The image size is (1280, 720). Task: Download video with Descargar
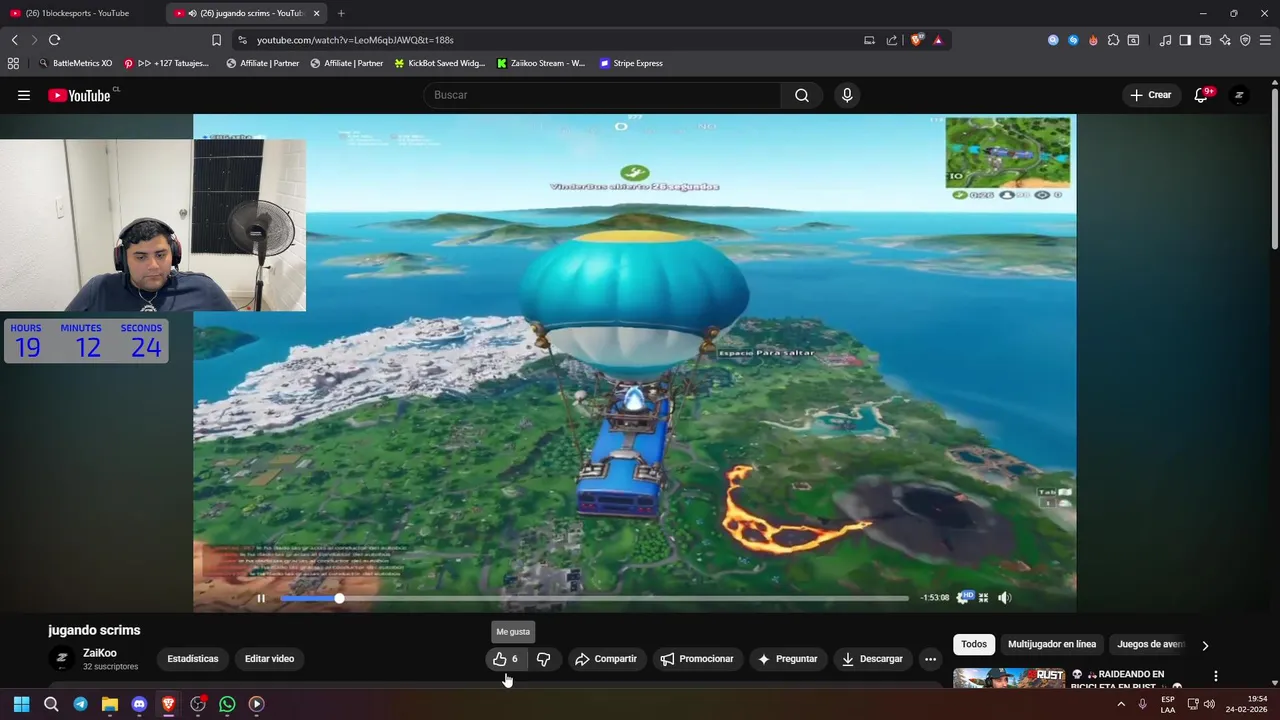coord(872,659)
